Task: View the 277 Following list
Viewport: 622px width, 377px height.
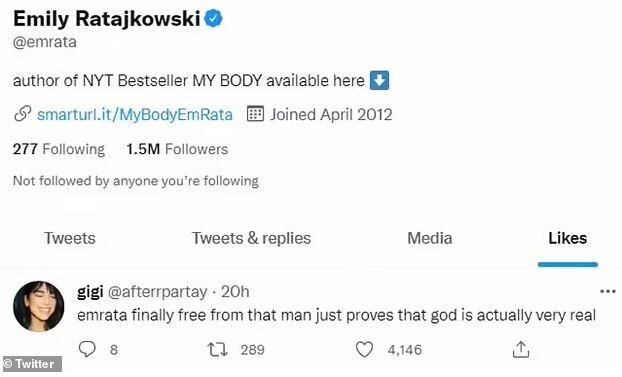Action: (x=59, y=149)
